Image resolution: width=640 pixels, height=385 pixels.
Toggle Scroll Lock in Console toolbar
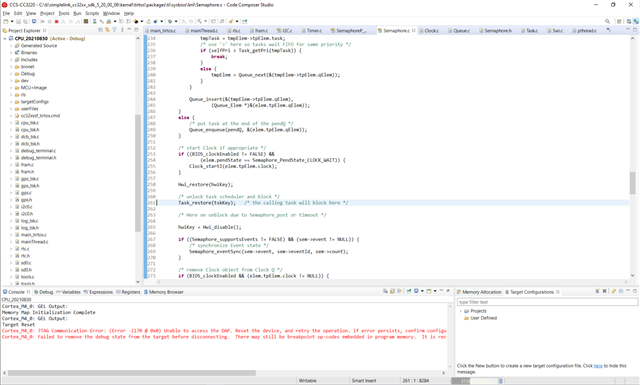392,291
